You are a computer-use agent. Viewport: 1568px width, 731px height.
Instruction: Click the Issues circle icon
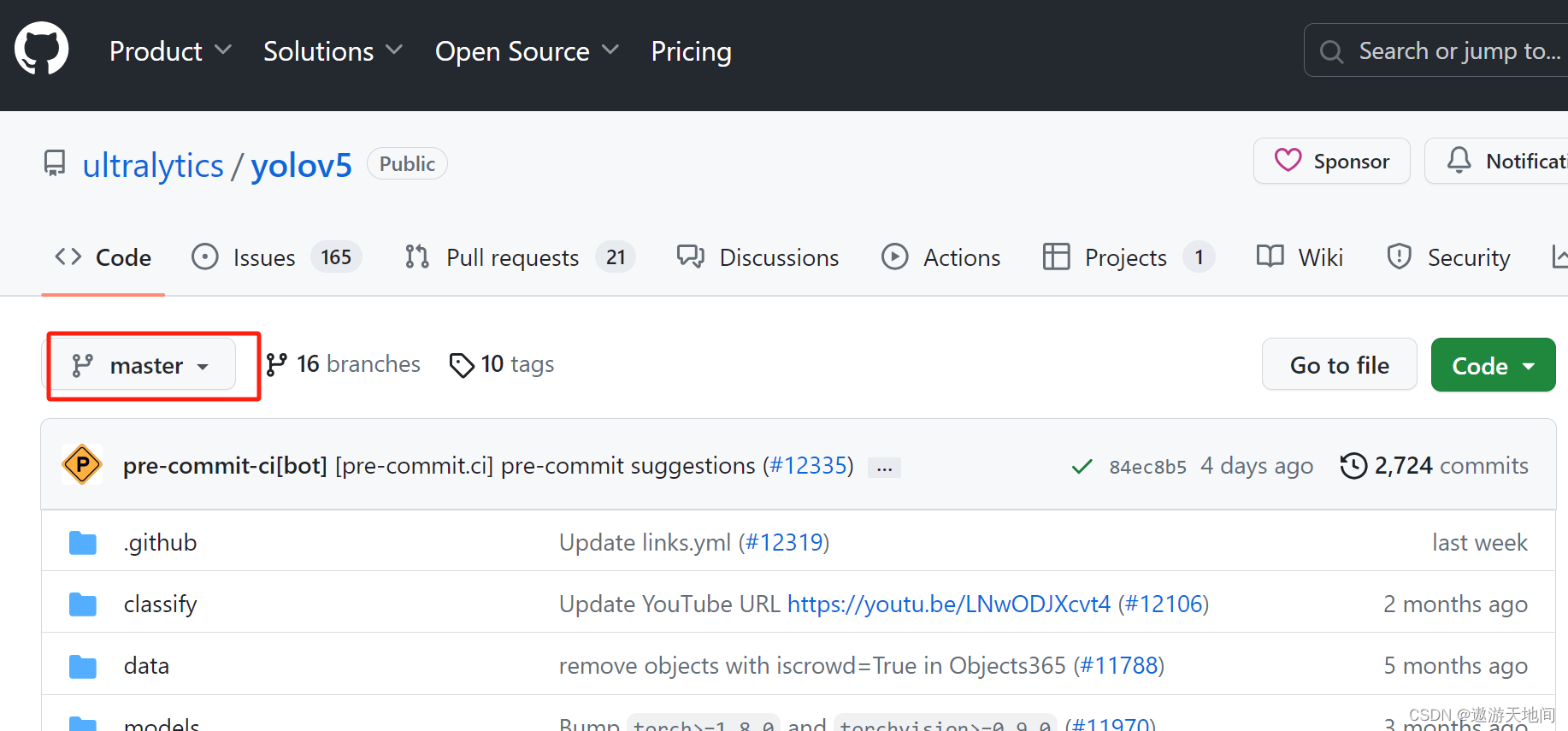click(205, 256)
